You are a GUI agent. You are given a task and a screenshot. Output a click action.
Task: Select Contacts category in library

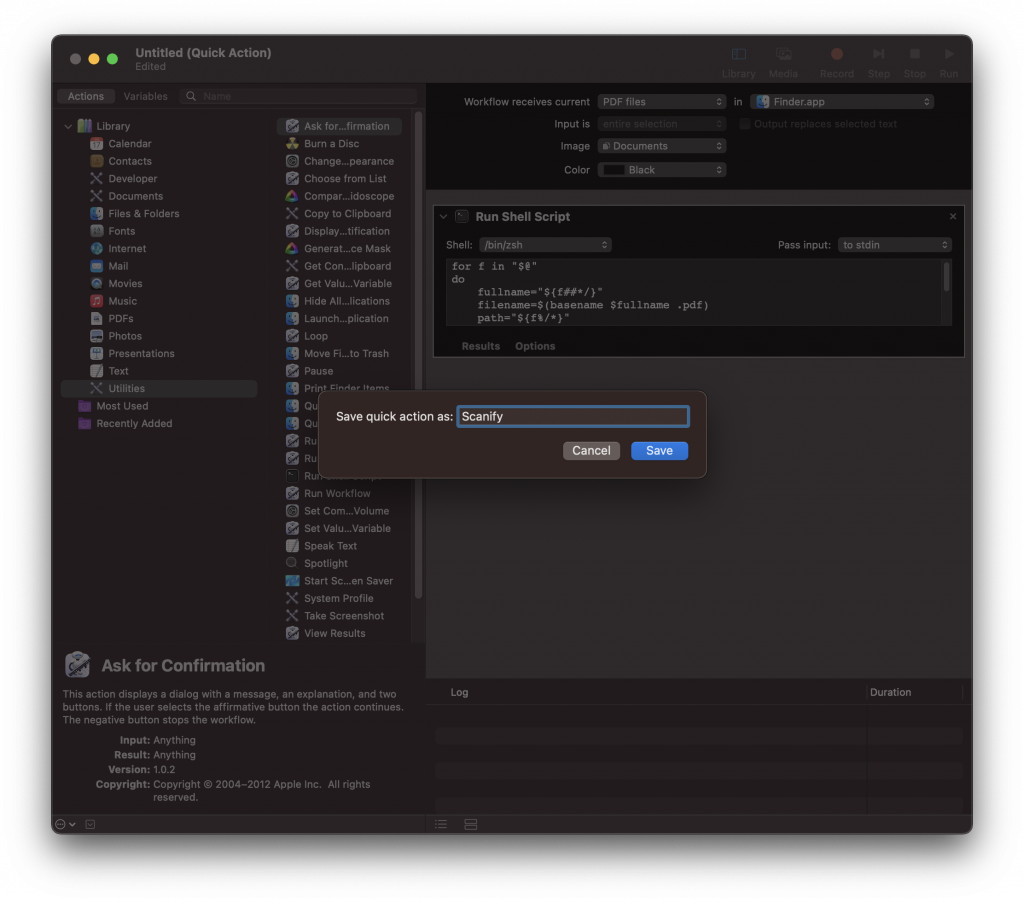(x=130, y=161)
